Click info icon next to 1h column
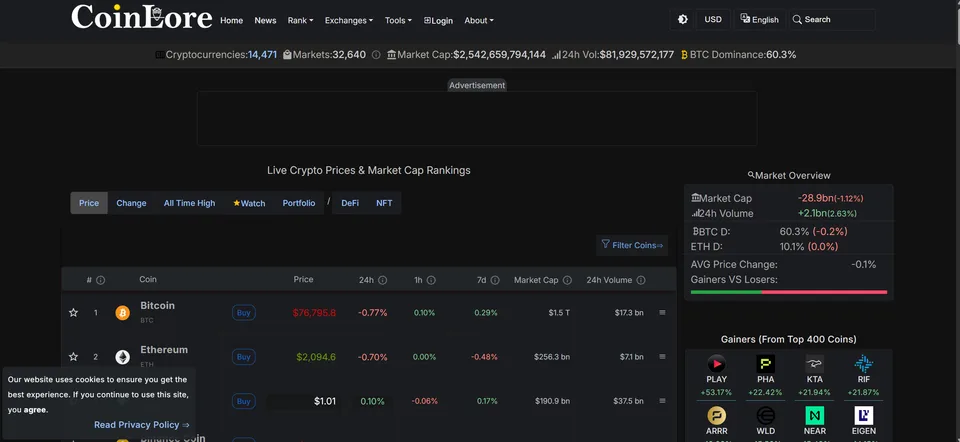This screenshot has height=442, width=960. click(431, 280)
